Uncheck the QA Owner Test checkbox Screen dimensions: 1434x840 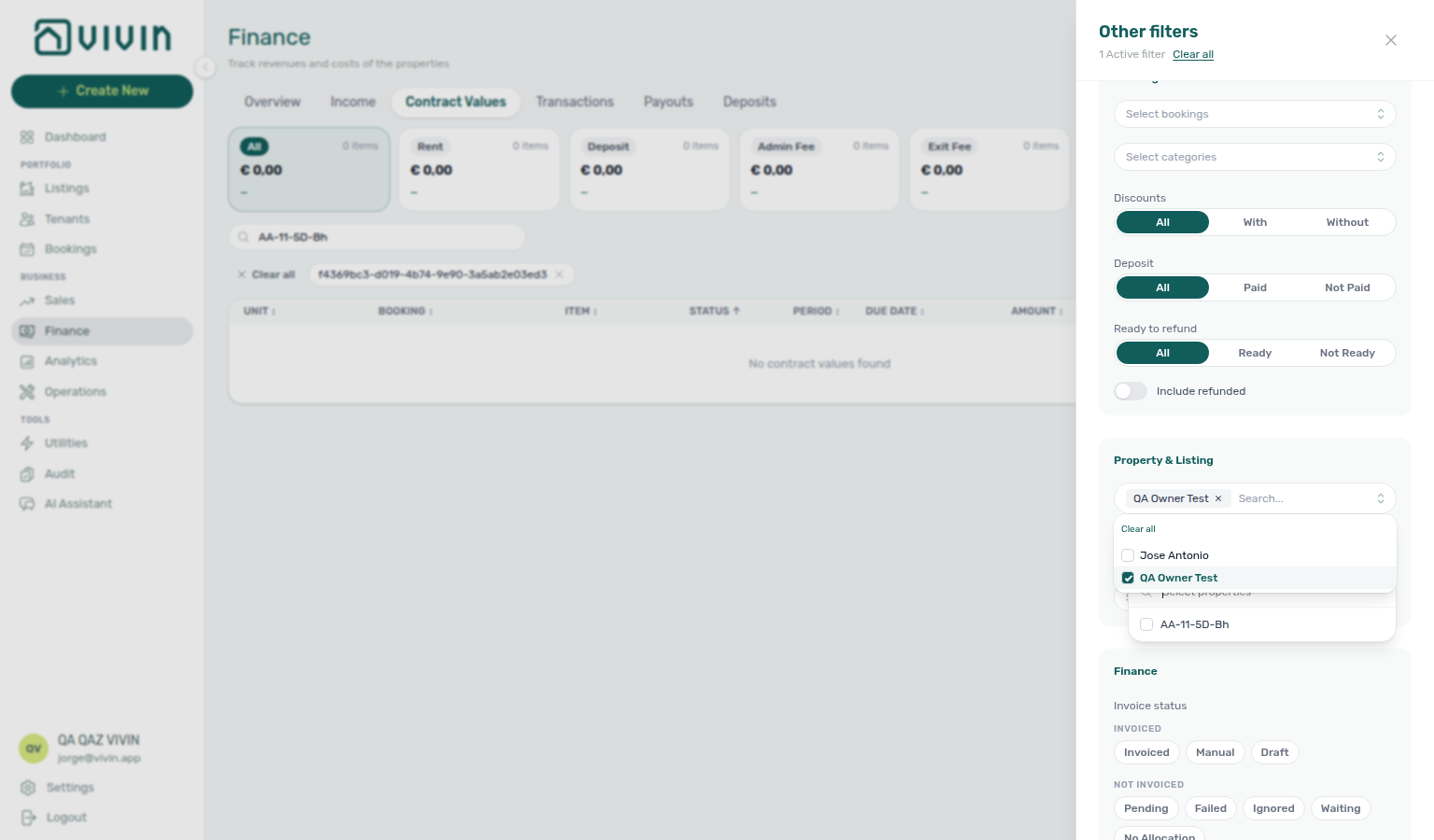[x=1128, y=578]
